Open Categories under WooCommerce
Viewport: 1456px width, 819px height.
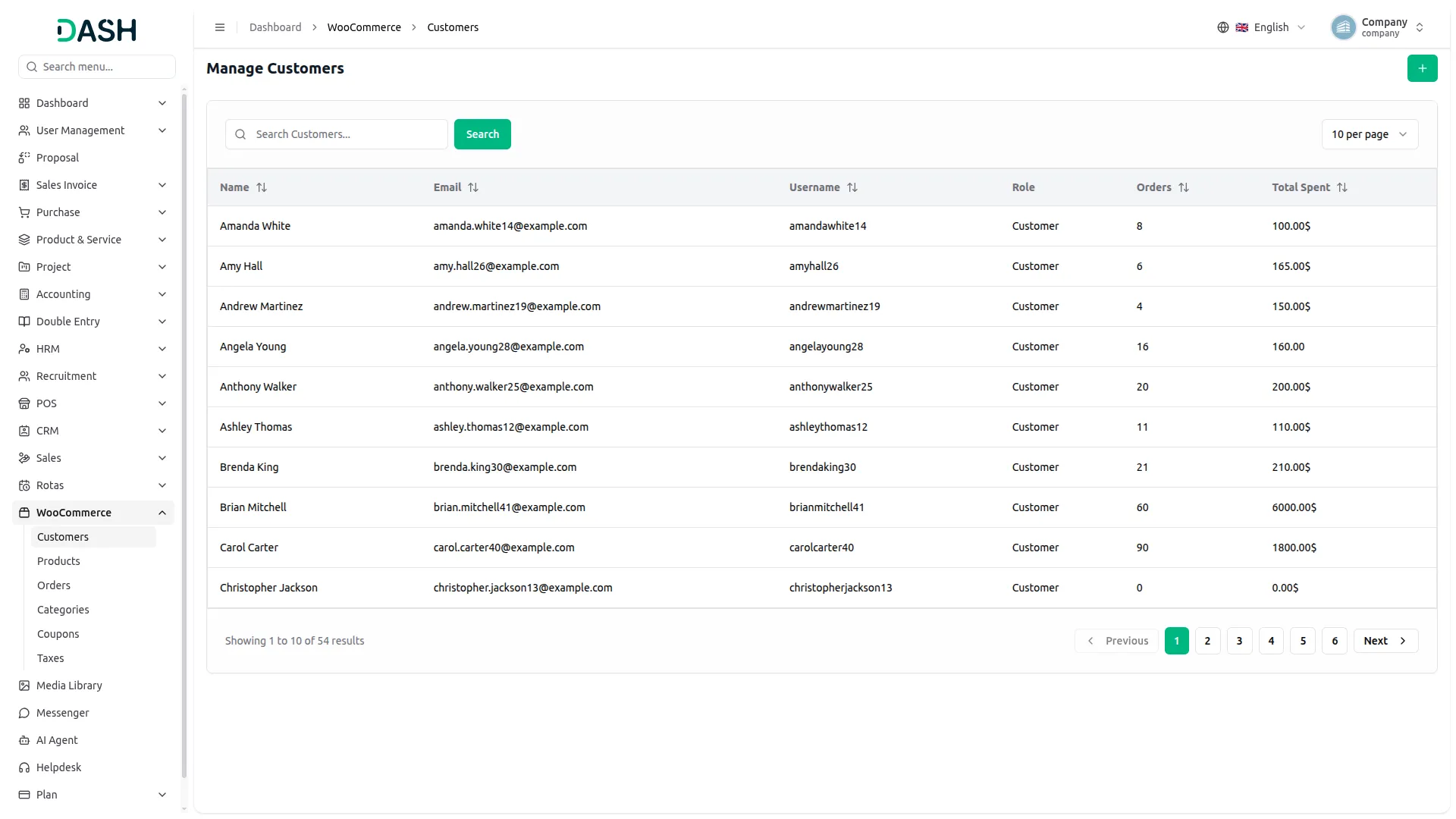pyautogui.click(x=63, y=610)
